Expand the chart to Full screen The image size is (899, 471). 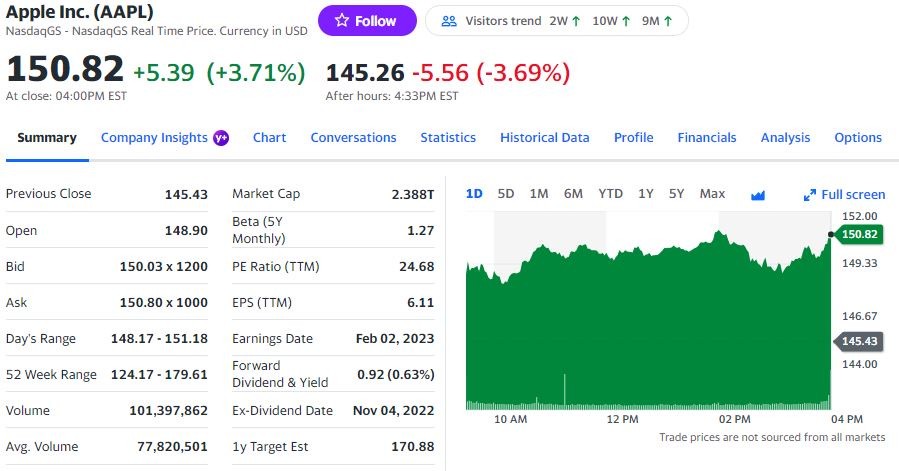point(845,194)
